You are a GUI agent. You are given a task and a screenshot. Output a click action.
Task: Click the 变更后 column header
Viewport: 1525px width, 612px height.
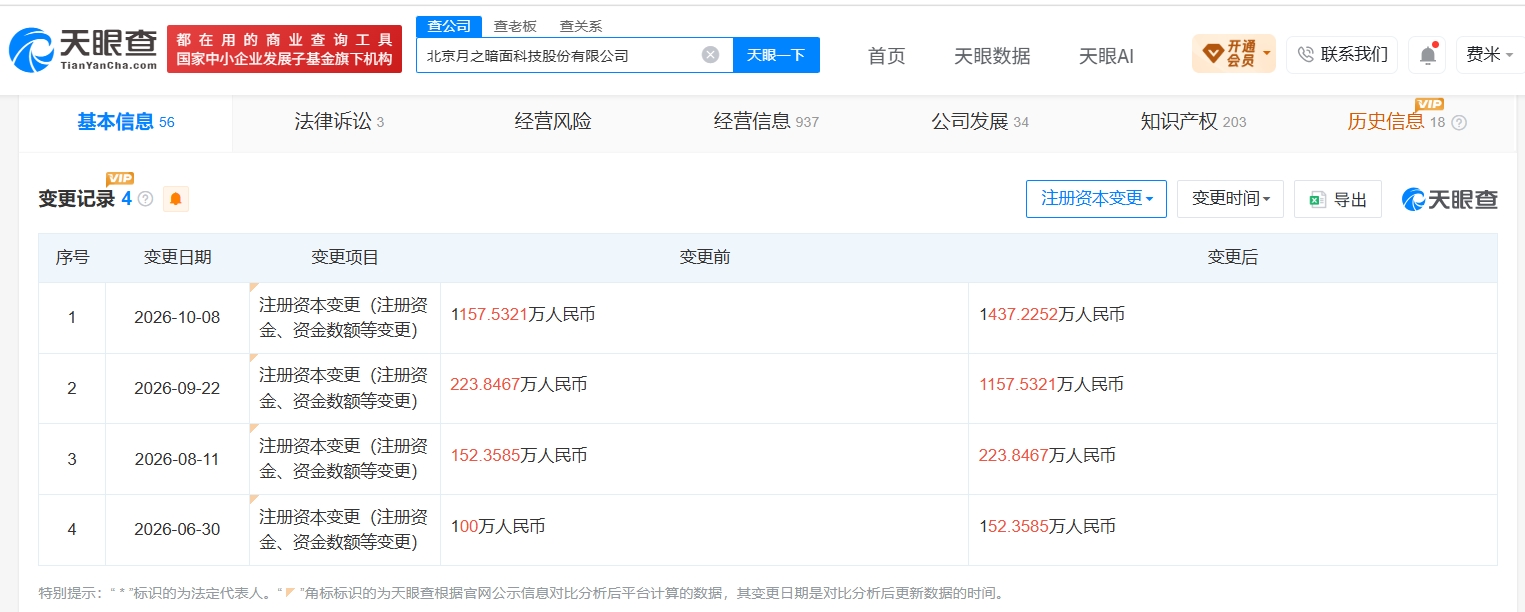pyautogui.click(x=1233, y=257)
